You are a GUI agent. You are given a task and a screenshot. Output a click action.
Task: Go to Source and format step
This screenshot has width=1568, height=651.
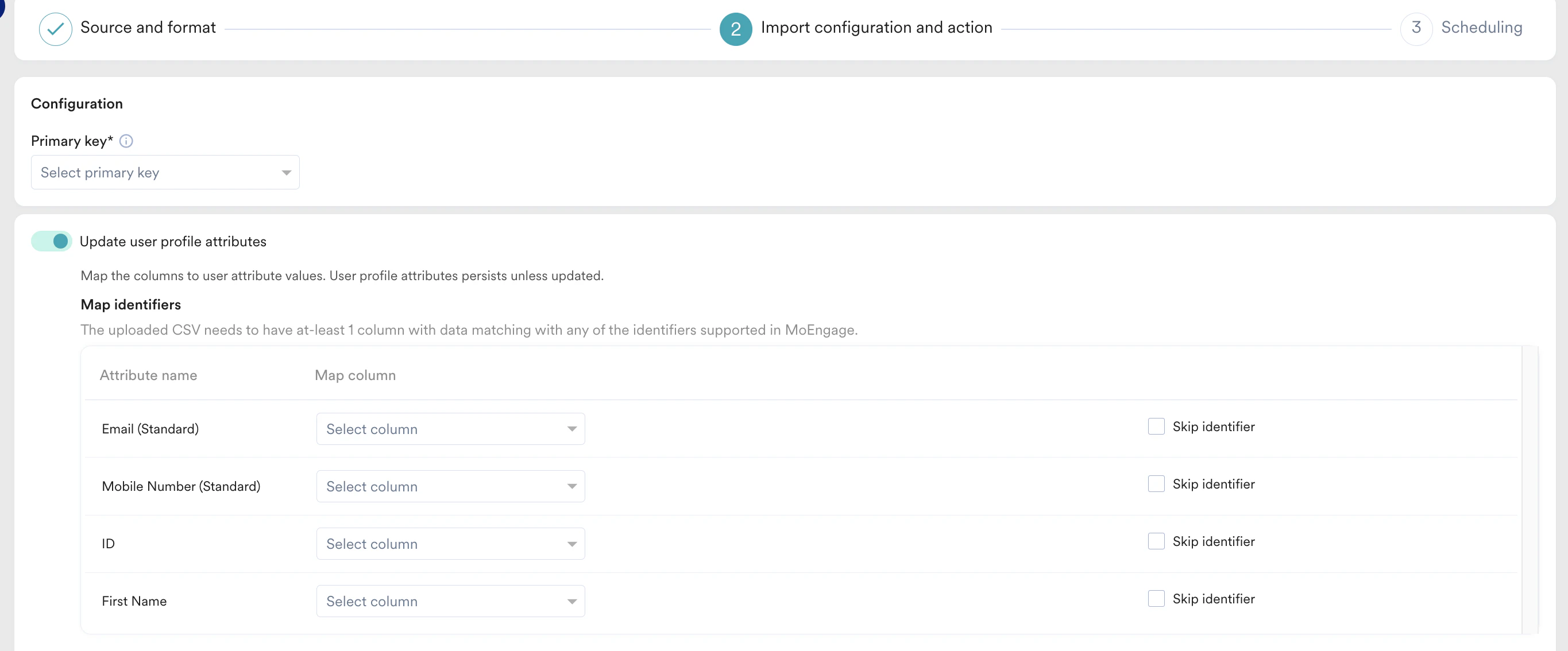(148, 28)
